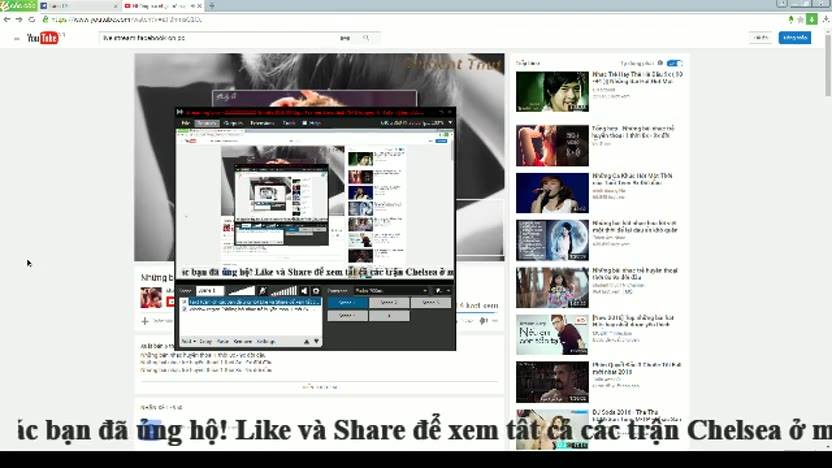Open a new browser tab with plus button
Viewport: 832px width, 468px height.
pyautogui.click(x=212, y=6)
